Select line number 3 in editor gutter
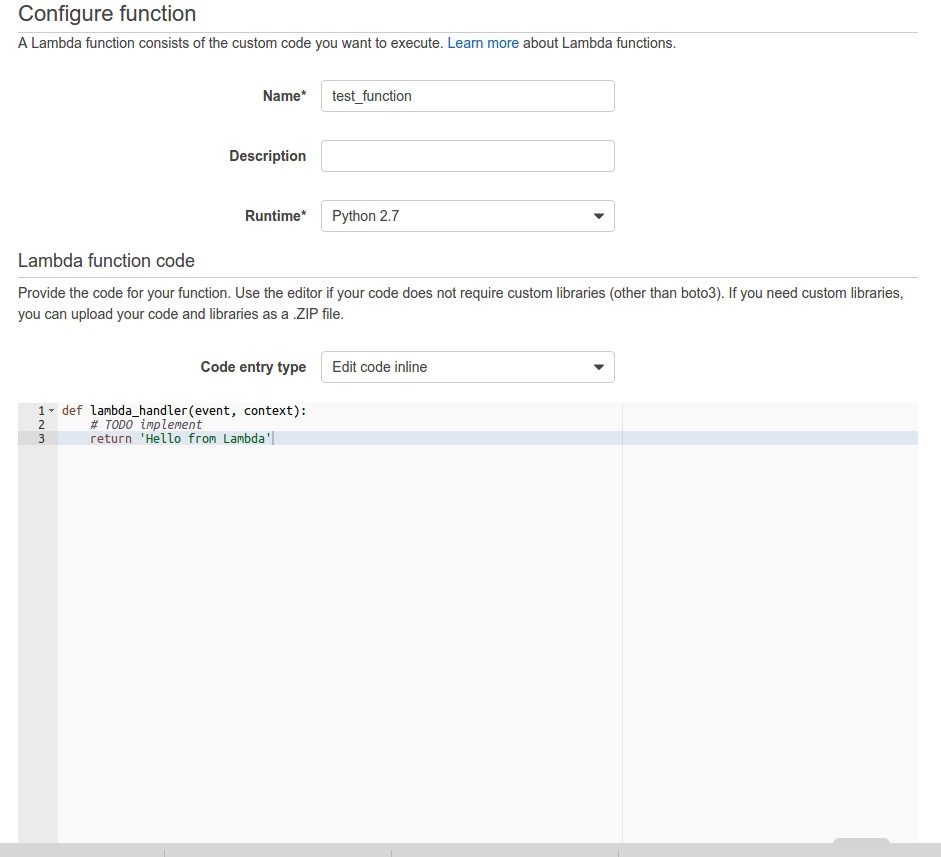 coord(41,439)
